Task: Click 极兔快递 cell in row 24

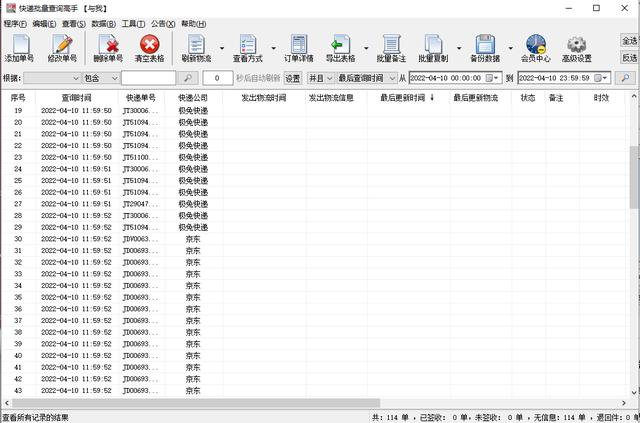Action: (193, 169)
